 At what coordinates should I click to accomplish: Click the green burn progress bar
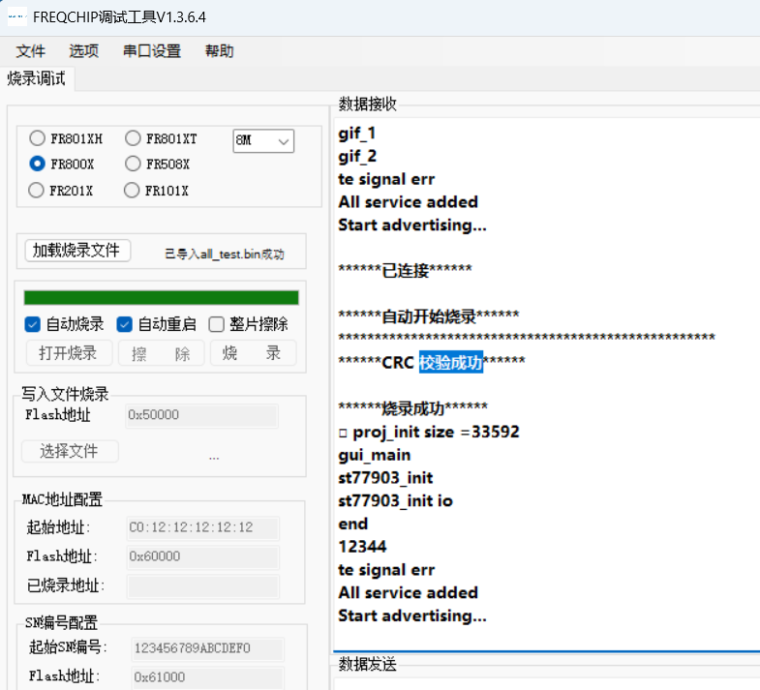pos(161,297)
